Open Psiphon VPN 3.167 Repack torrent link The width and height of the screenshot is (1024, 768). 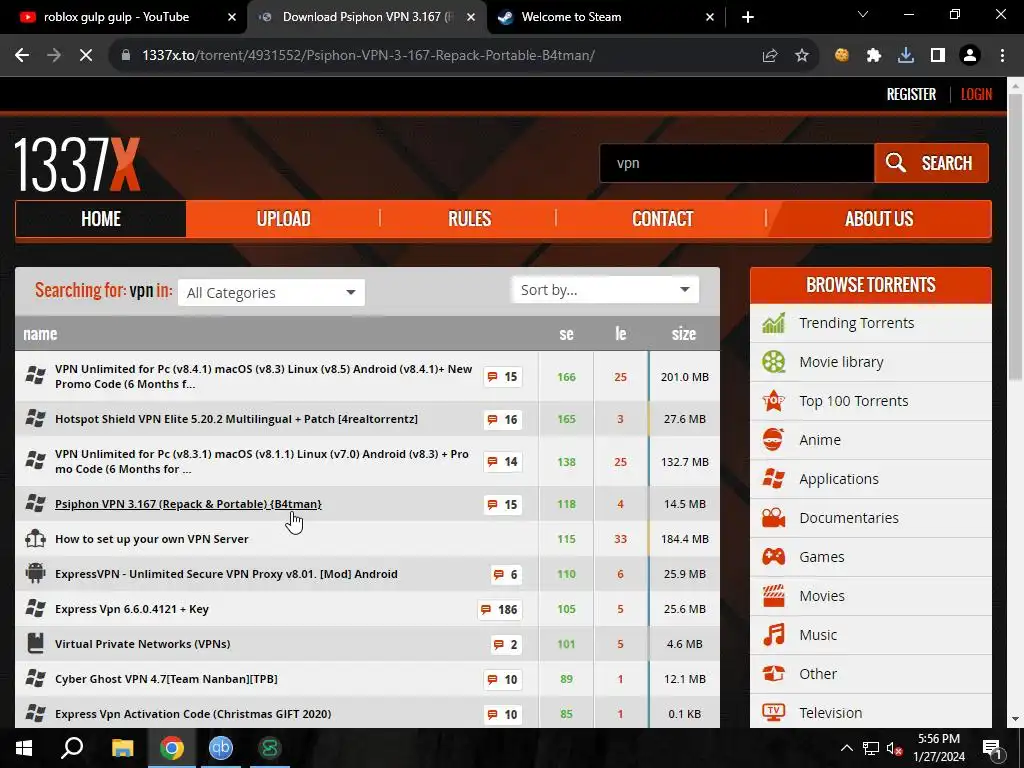[188, 504]
